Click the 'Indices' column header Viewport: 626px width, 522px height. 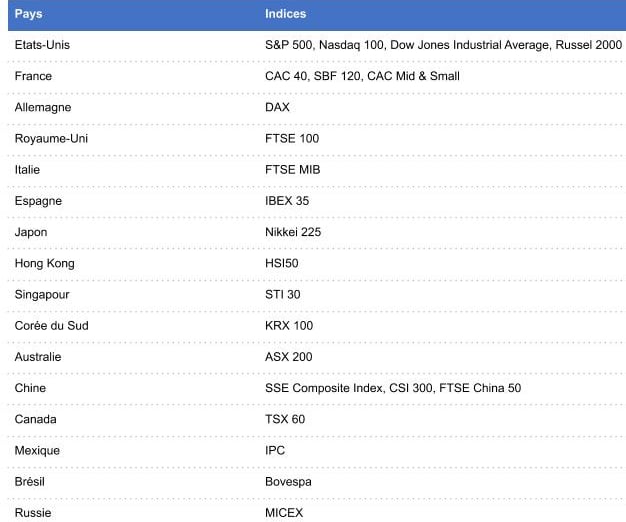[285, 14]
